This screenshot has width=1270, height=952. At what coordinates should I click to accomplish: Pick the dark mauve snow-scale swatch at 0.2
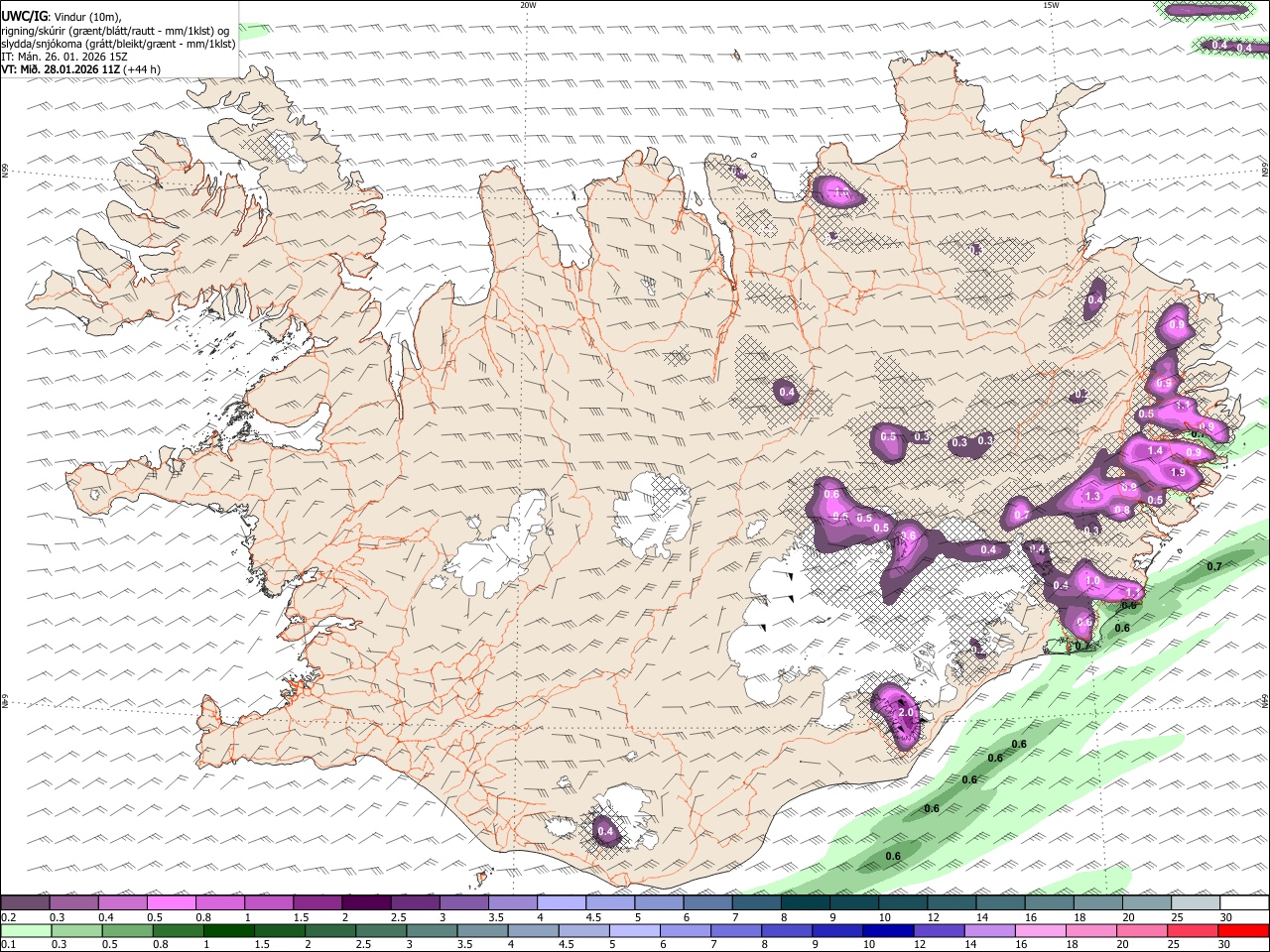[x=25, y=903]
